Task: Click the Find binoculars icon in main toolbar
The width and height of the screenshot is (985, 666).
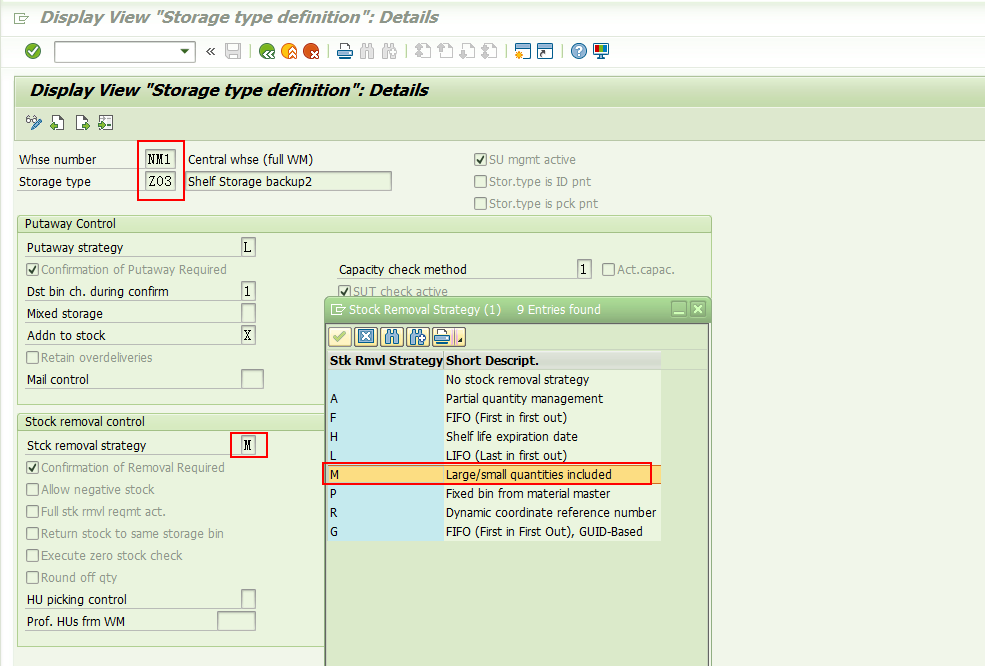Action: tap(367, 52)
